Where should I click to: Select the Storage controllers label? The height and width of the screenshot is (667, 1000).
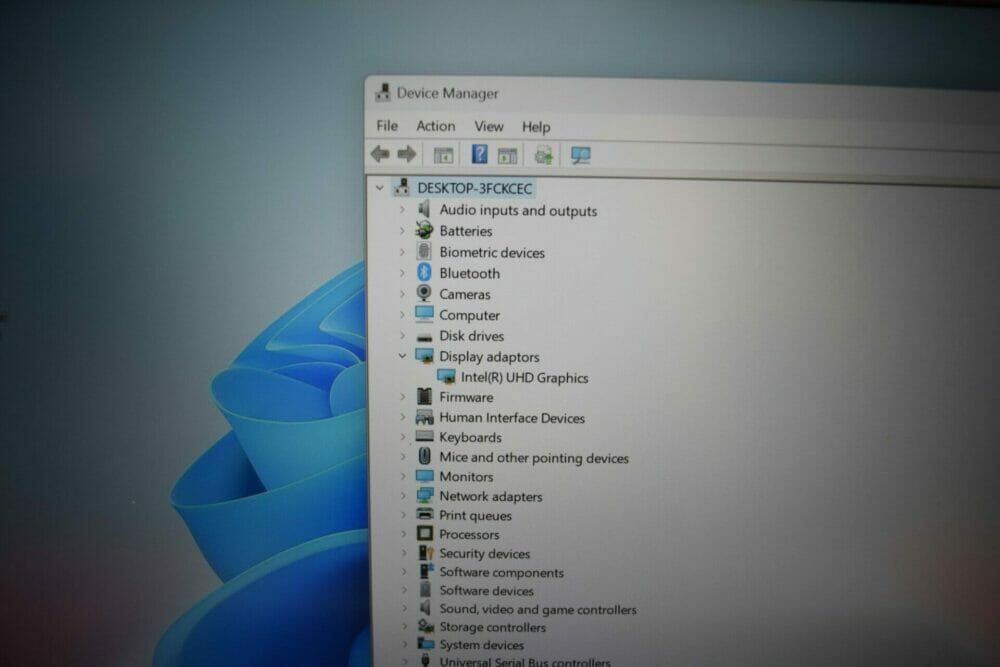[492, 627]
